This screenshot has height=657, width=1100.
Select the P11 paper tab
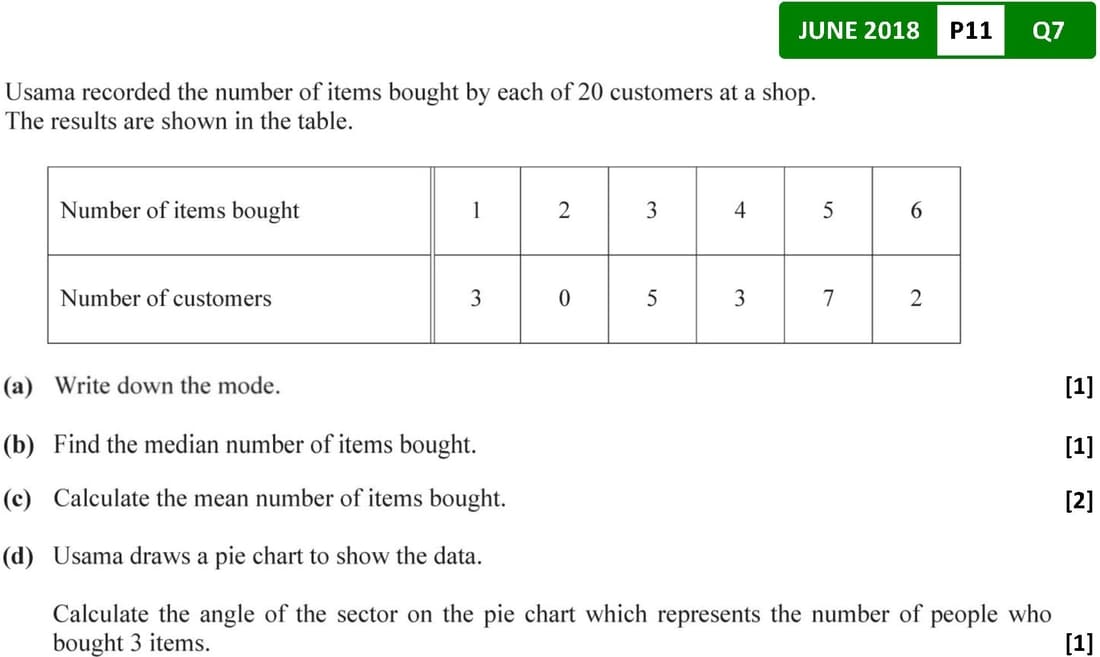click(970, 31)
